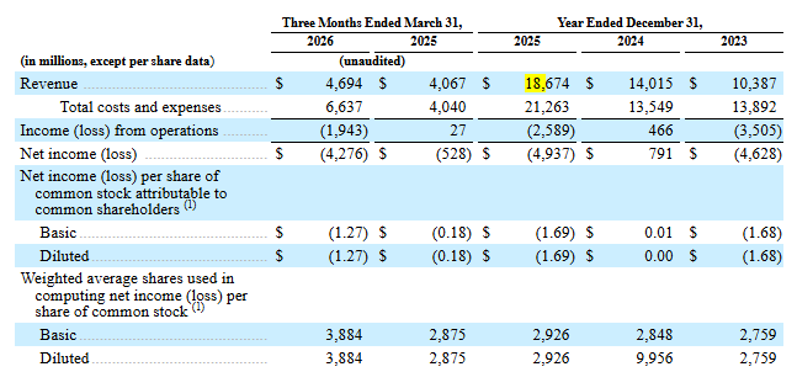Select the (unaudited) label
Viewport: 797px width, 372px height.
point(372,61)
